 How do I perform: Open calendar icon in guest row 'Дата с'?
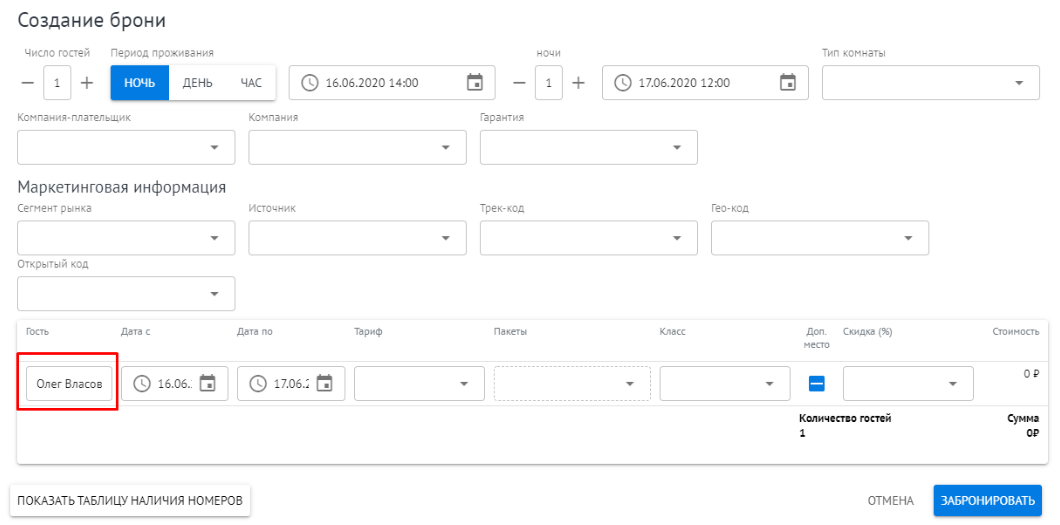point(207,383)
